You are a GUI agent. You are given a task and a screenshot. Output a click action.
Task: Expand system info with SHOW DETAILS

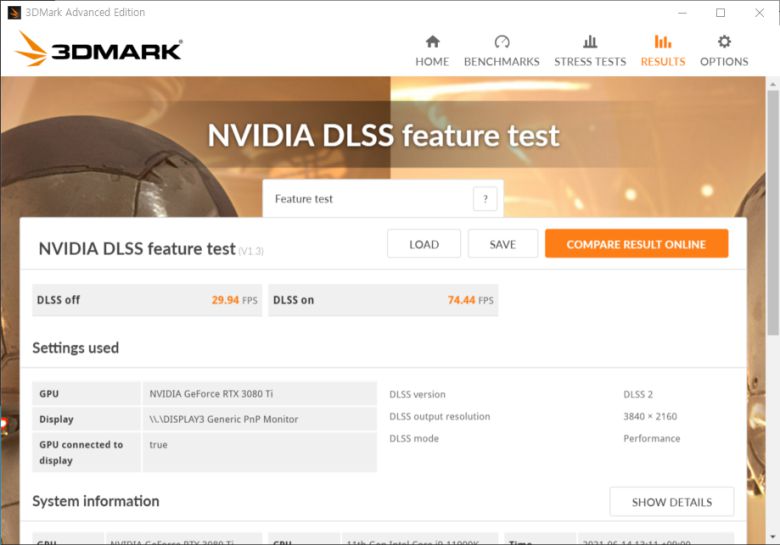click(x=671, y=502)
